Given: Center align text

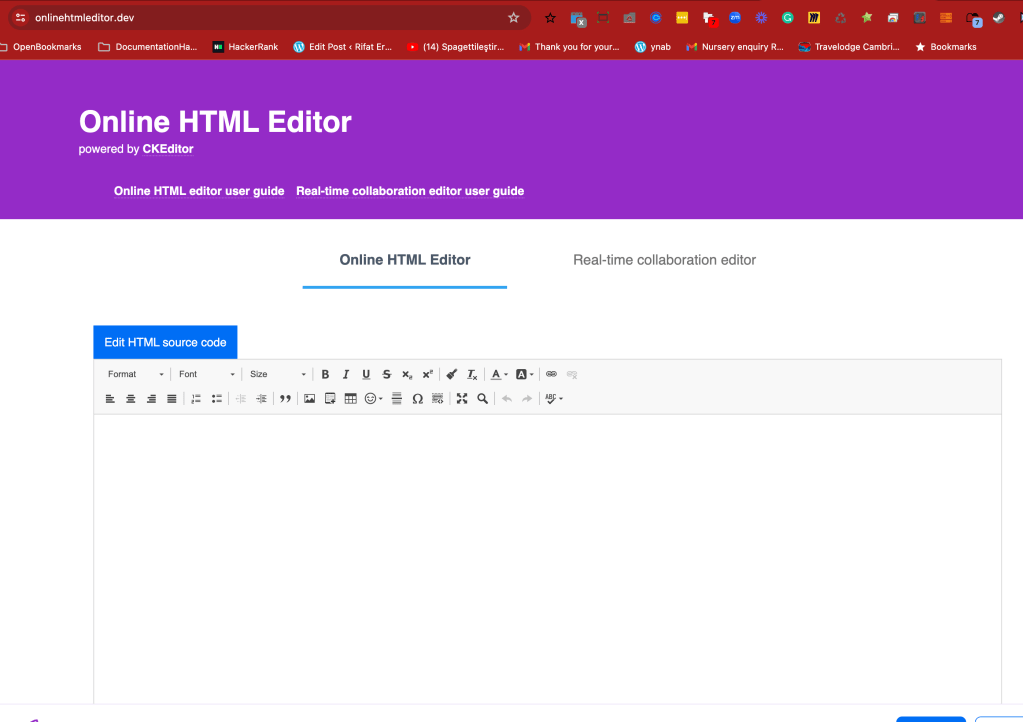Looking at the screenshot, I should (x=130, y=399).
